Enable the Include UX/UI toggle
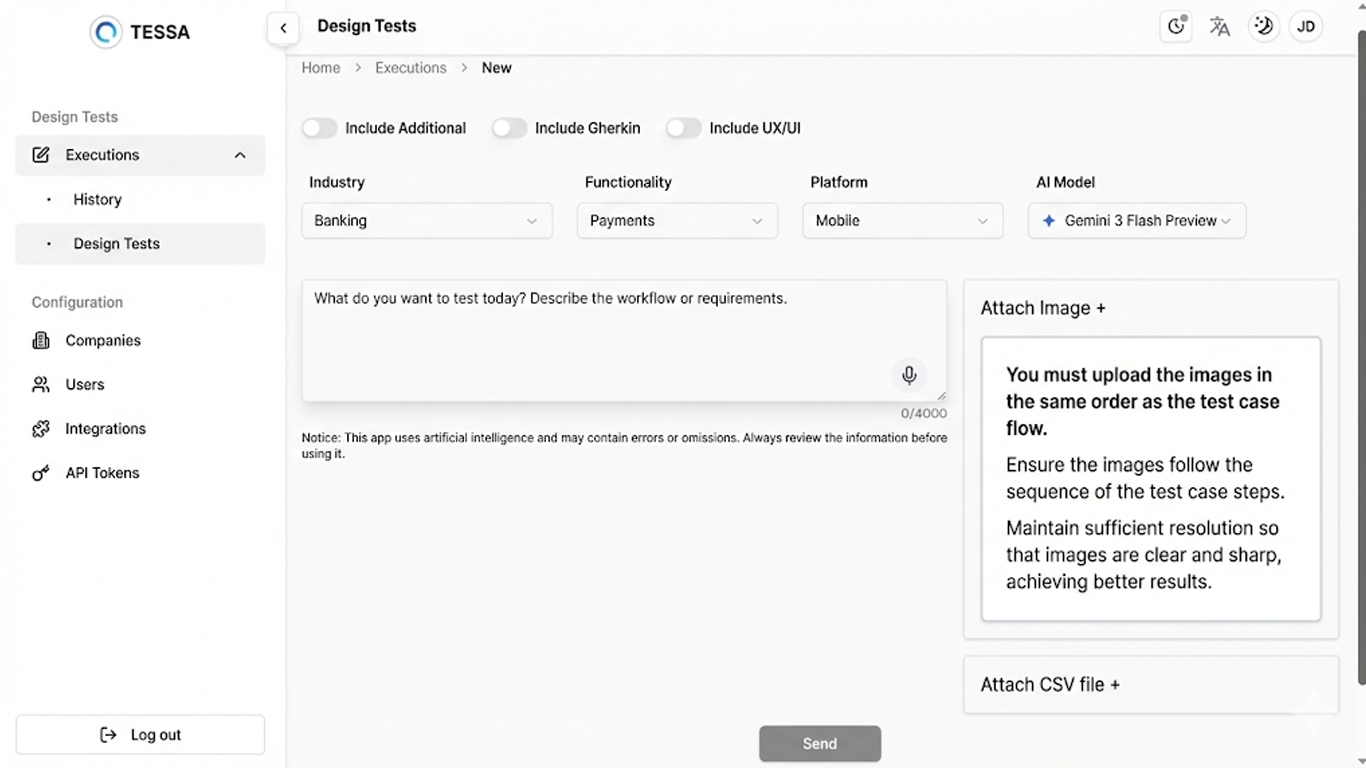This screenshot has width=1366, height=768. 684,128
